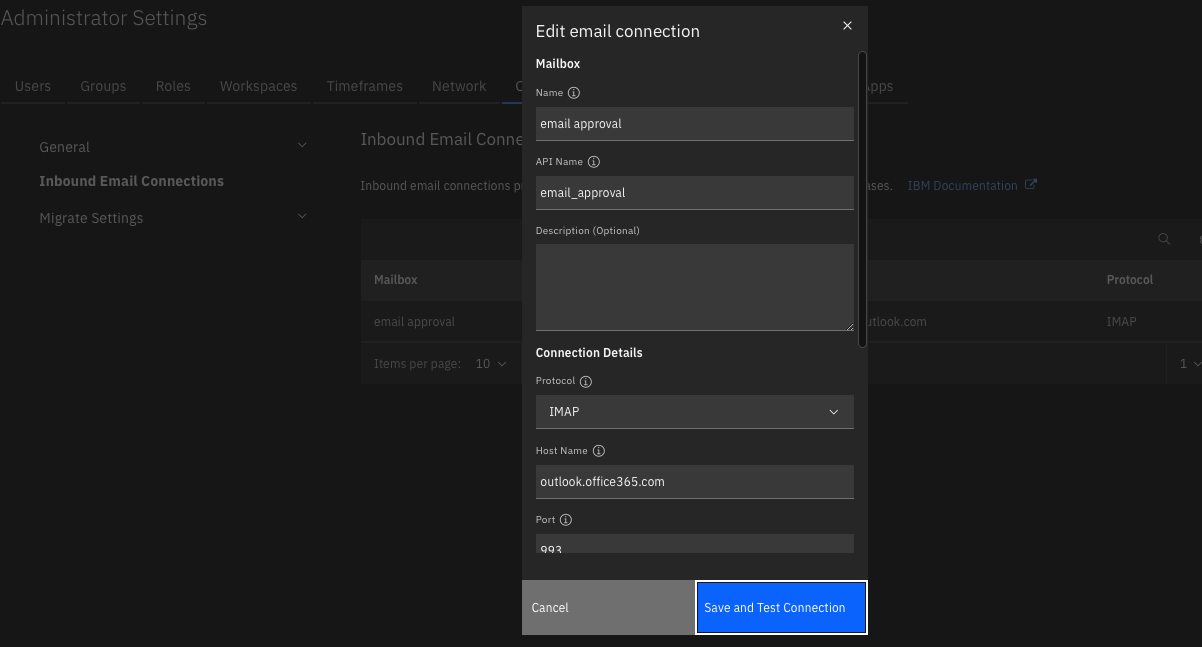Screen dimensions: 1202x647
Task: Switch to the Timeframes tab
Action: click(x=365, y=86)
